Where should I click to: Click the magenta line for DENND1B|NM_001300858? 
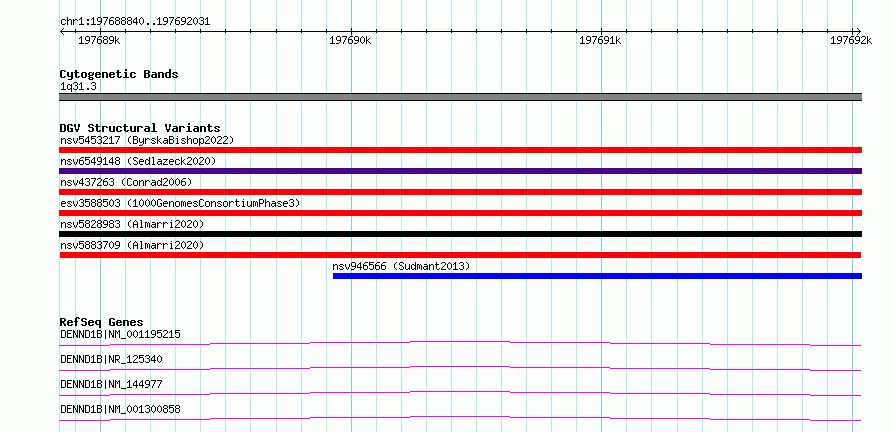tap(460, 418)
